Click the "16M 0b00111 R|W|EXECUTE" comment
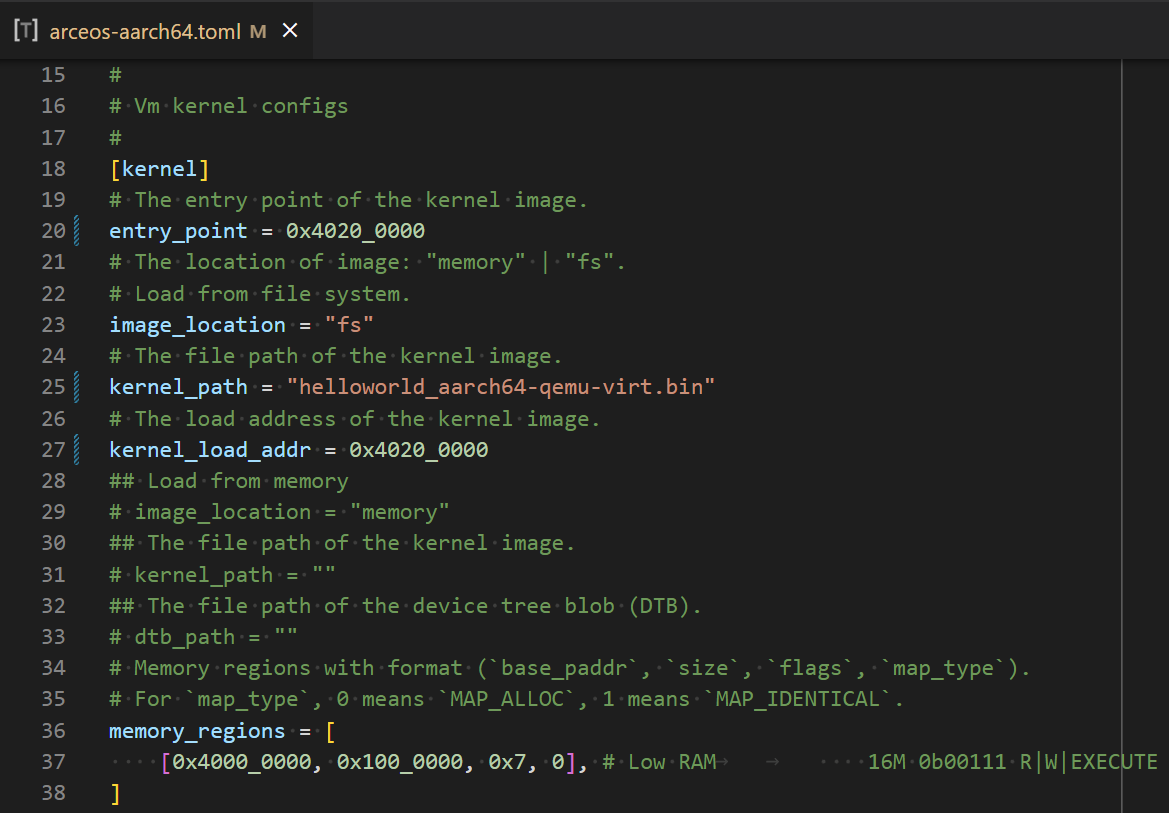 pyautogui.click(x=1012, y=762)
